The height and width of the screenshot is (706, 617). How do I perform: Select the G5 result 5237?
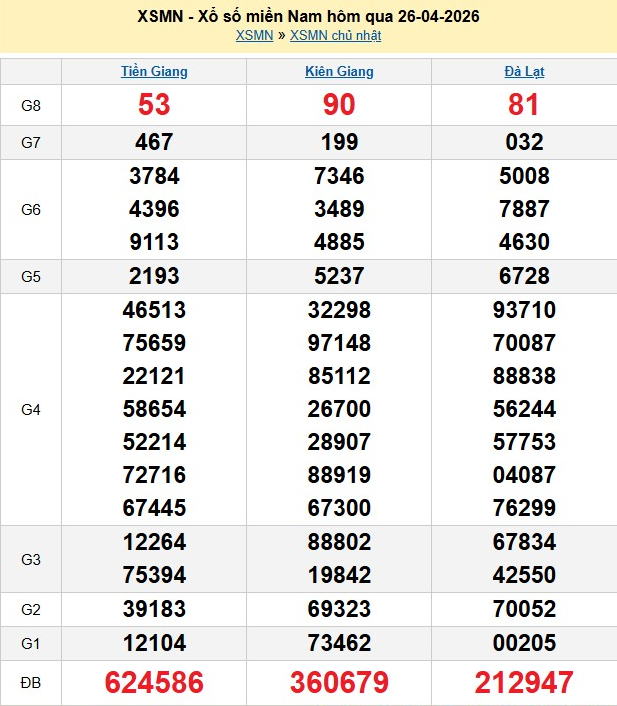click(339, 276)
